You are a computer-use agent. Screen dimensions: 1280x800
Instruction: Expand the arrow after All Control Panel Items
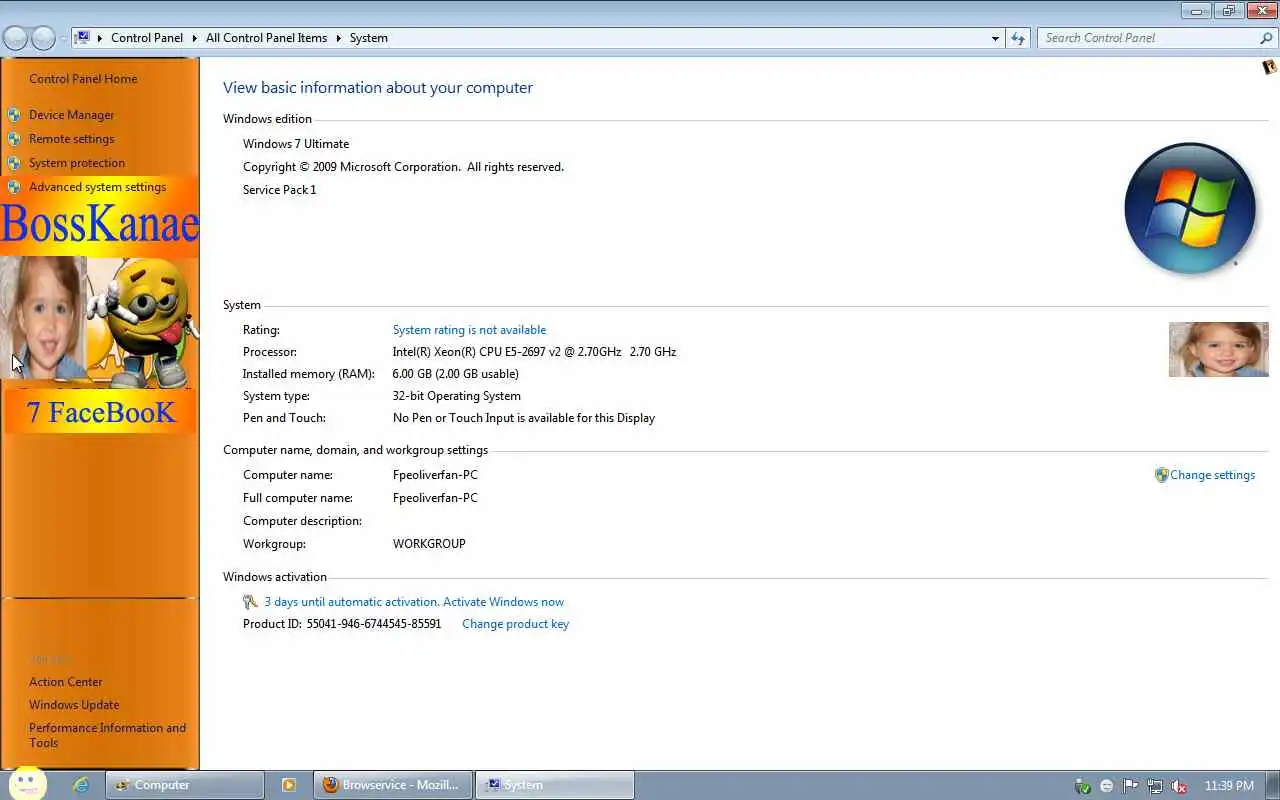click(339, 38)
